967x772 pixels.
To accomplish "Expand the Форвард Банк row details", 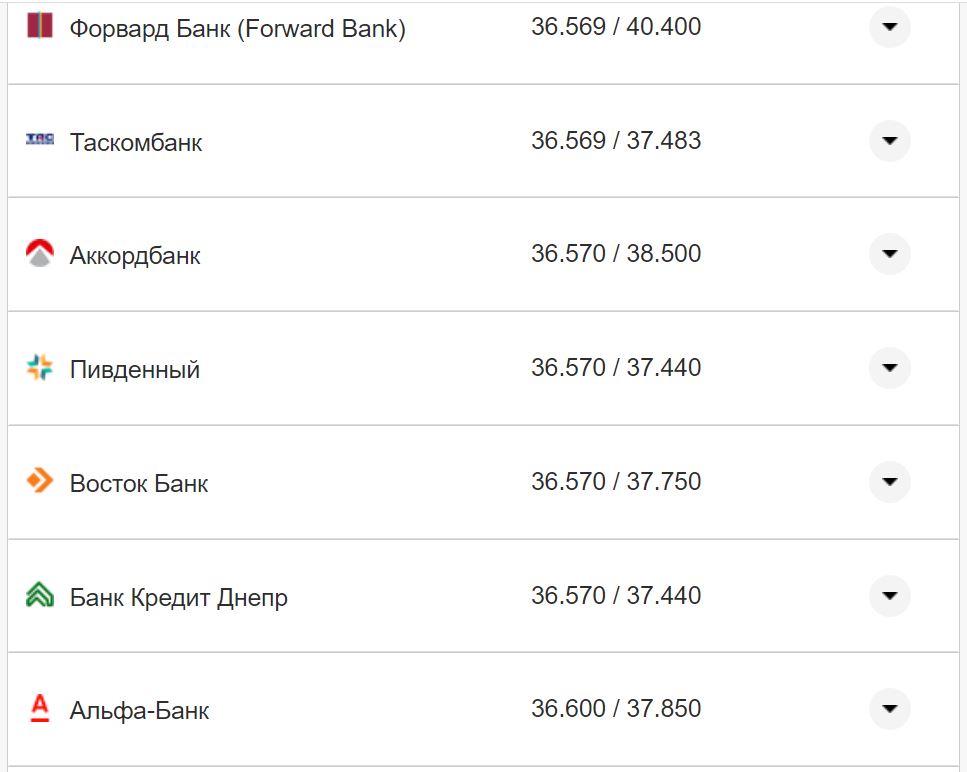I will (x=889, y=27).
